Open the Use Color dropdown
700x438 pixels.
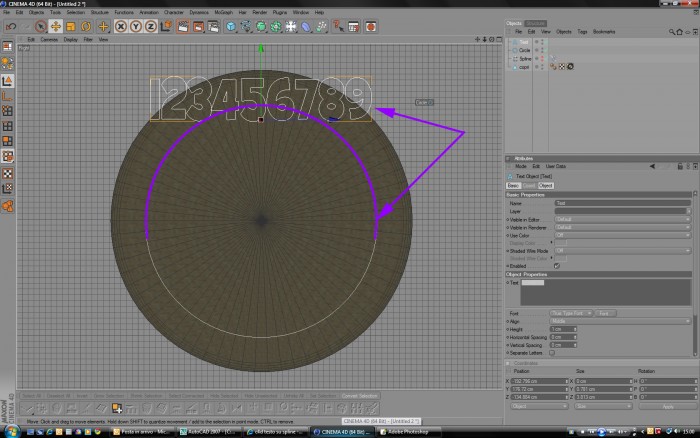622,235
